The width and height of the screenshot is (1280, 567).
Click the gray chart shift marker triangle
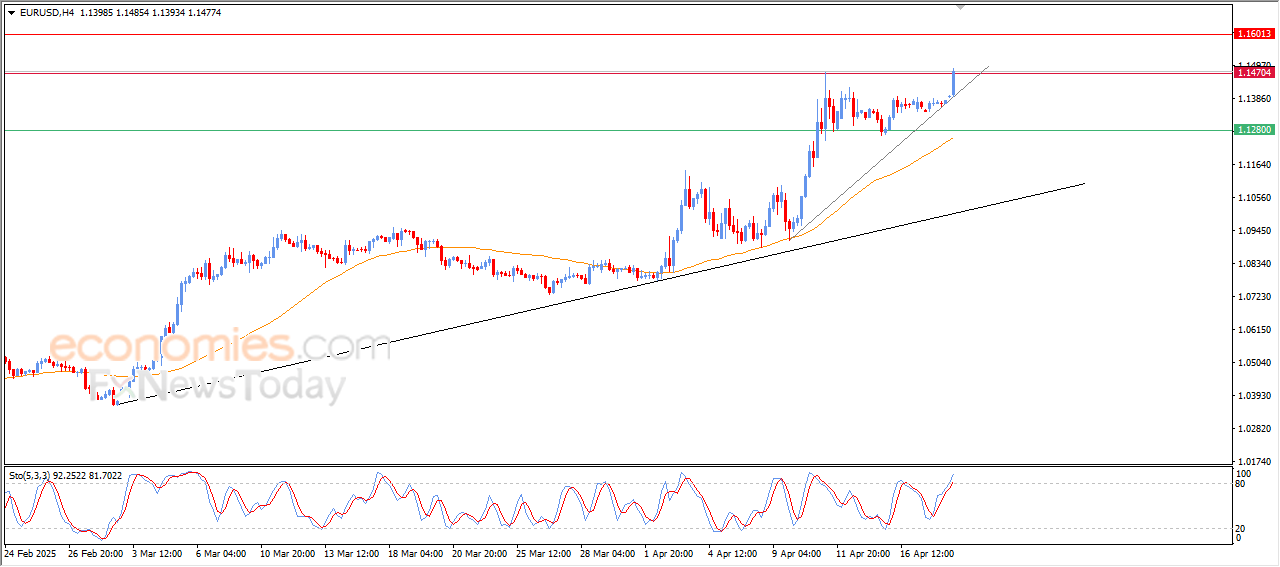click(x=961, y=7)
